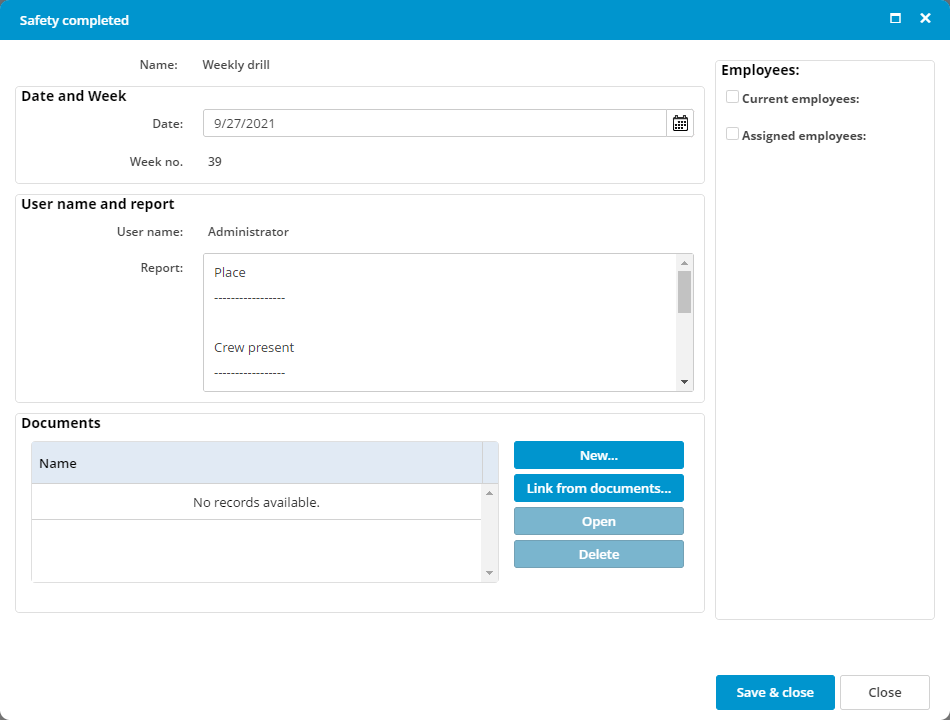This screenshot has width=950, height=720.
Task: Select Link from documents... button
Action: pyautogui.click(x=599, y=488)
